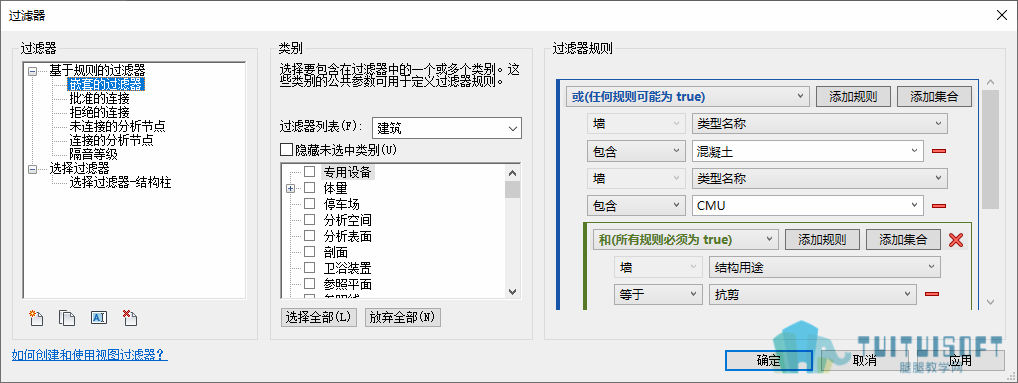Viewport: 1018px width, 383px height.
Task: Click 添加集合 in the OR set
Action: pos(934,97)
